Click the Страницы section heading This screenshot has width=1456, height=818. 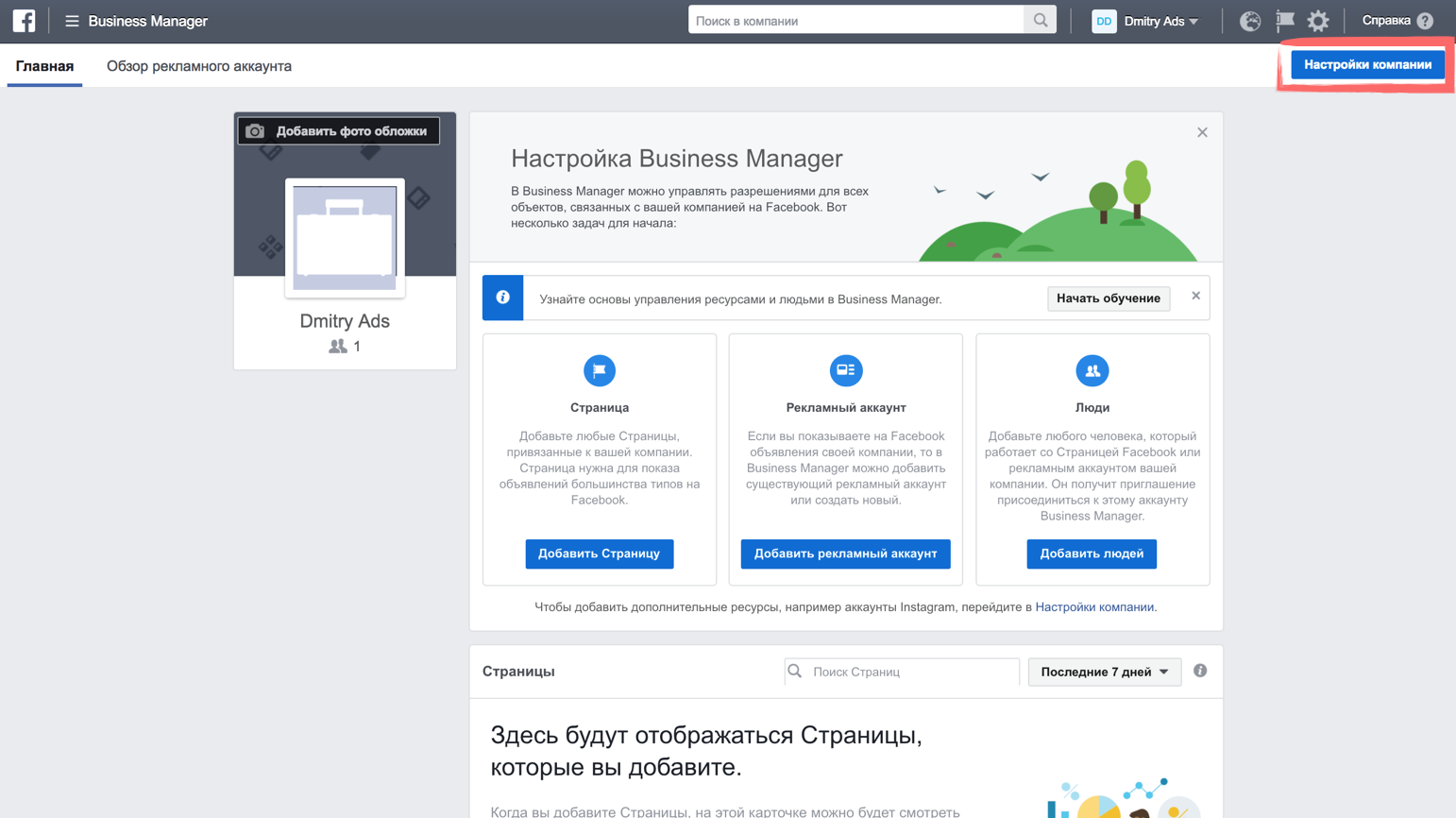pyautogui.click(x=518, y=672)
